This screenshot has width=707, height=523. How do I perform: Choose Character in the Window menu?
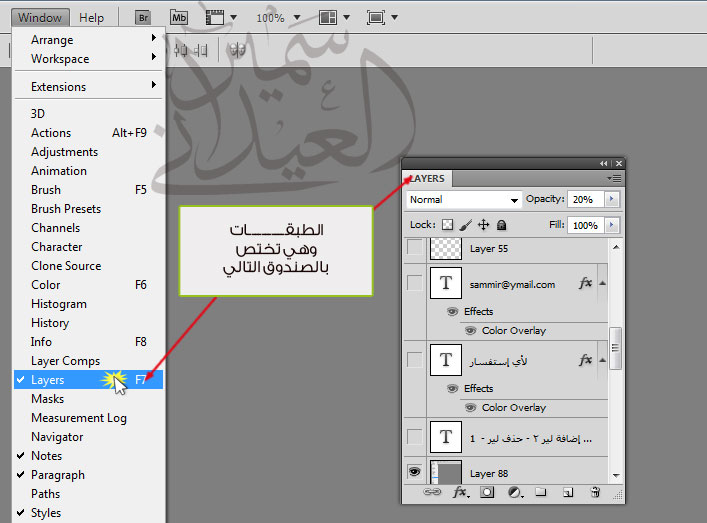88,247
